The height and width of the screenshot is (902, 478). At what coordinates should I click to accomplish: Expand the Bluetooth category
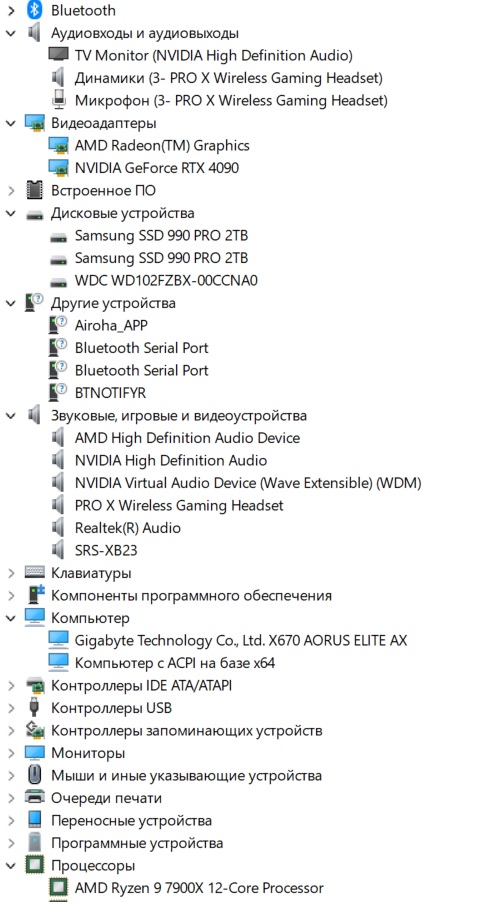point(10,10)
